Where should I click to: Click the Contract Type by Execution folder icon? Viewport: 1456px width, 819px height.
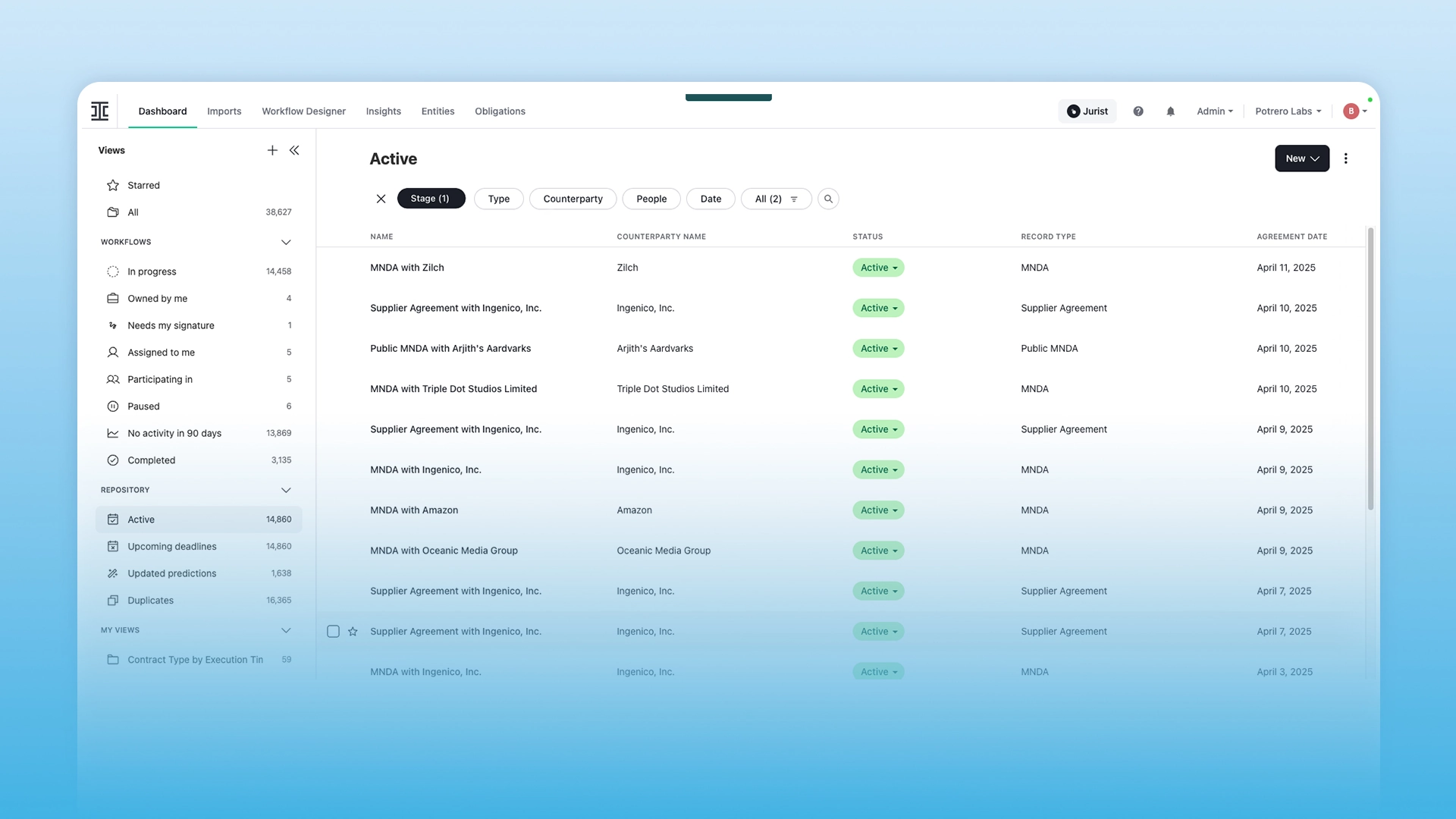113,660
